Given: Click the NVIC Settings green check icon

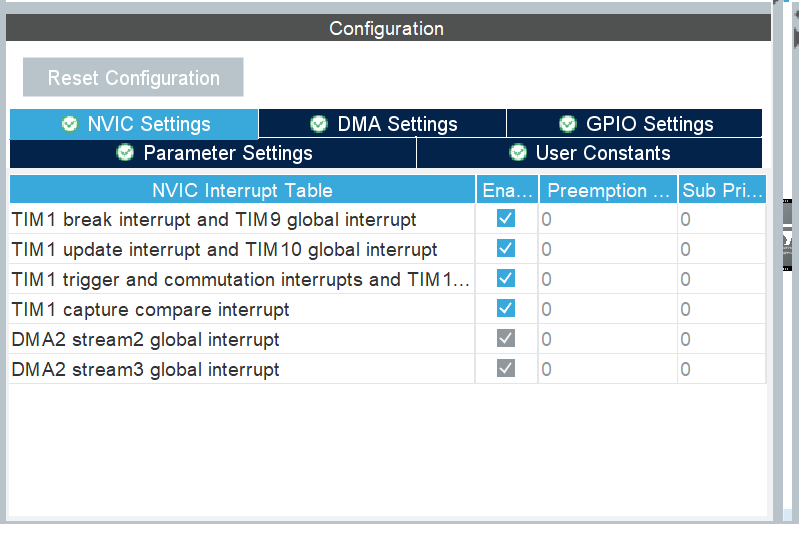Looking at the screenshot, I should pyautogui.click(x=70, y=124).
